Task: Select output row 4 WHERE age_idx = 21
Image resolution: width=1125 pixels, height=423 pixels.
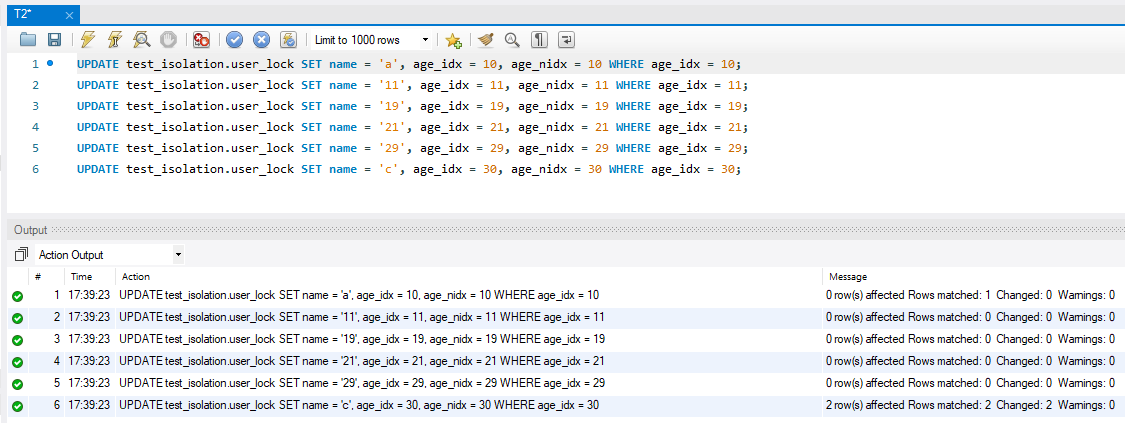Action: [552, 361]
